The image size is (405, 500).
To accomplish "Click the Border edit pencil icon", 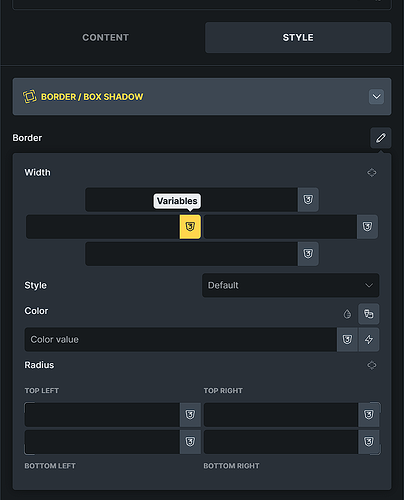I will (381, 138).
